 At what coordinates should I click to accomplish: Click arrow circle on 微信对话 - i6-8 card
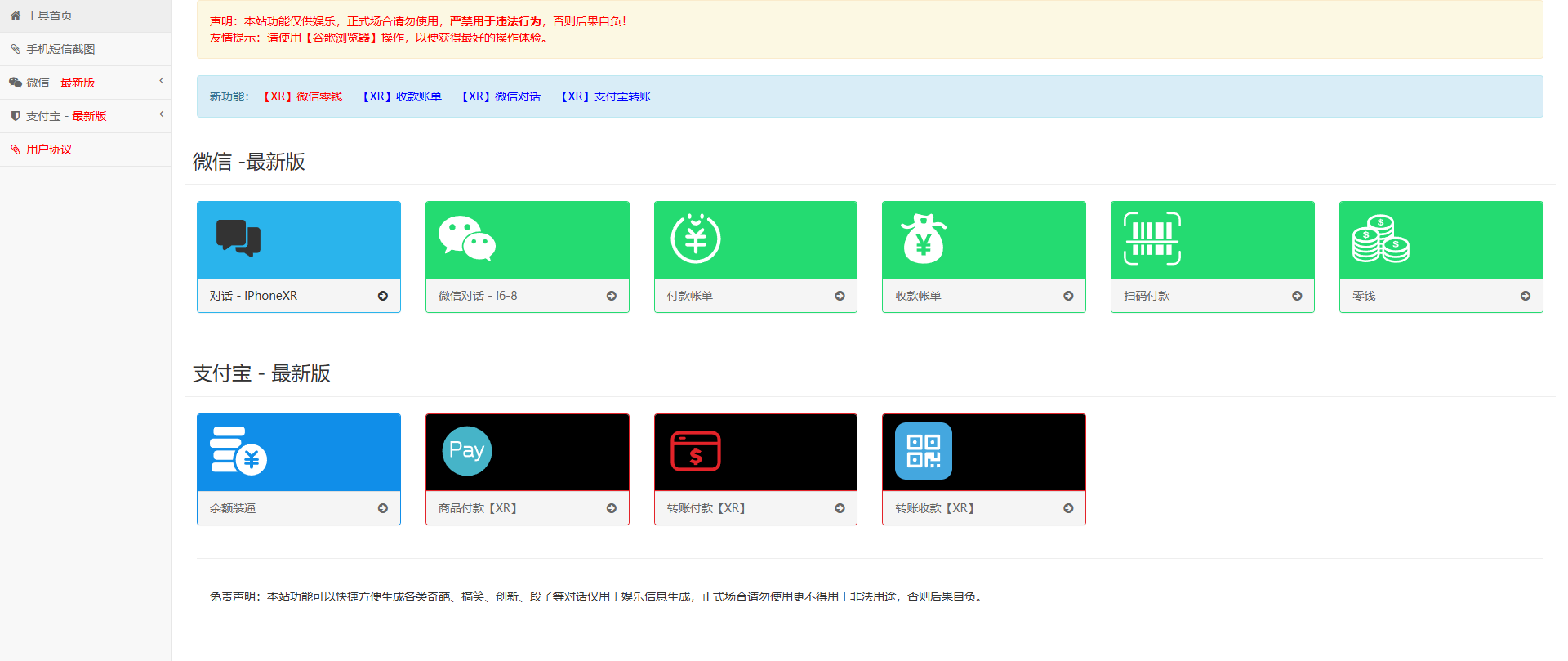tap(612, 296)
